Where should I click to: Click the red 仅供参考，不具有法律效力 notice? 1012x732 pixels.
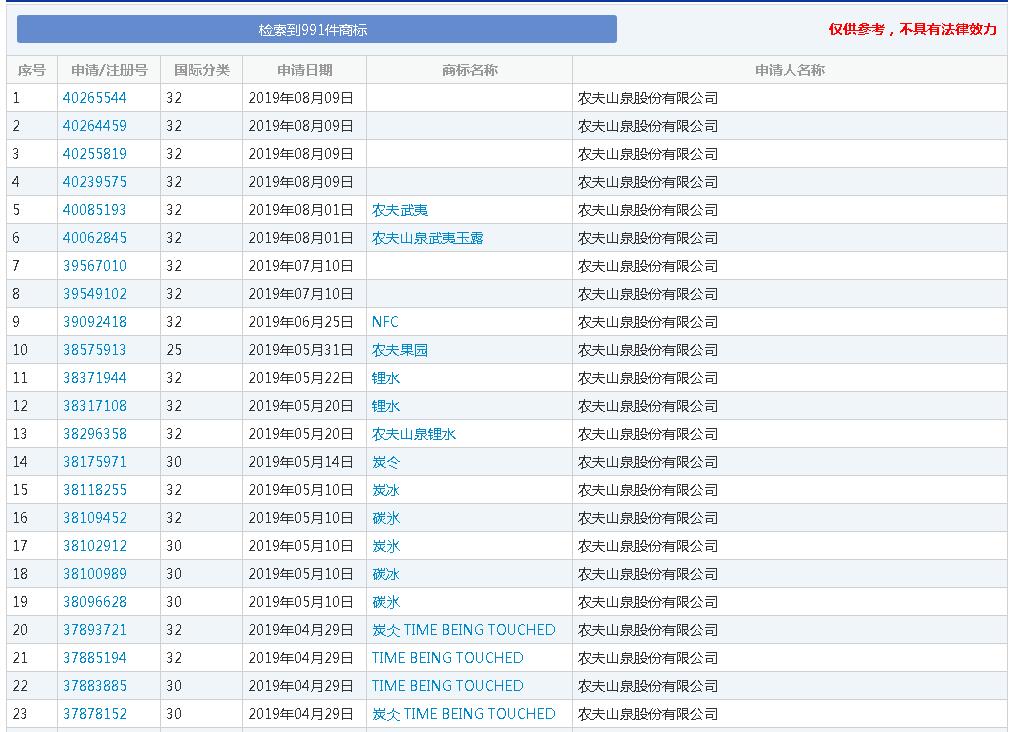pyautogui.click(x=913, y=29)
